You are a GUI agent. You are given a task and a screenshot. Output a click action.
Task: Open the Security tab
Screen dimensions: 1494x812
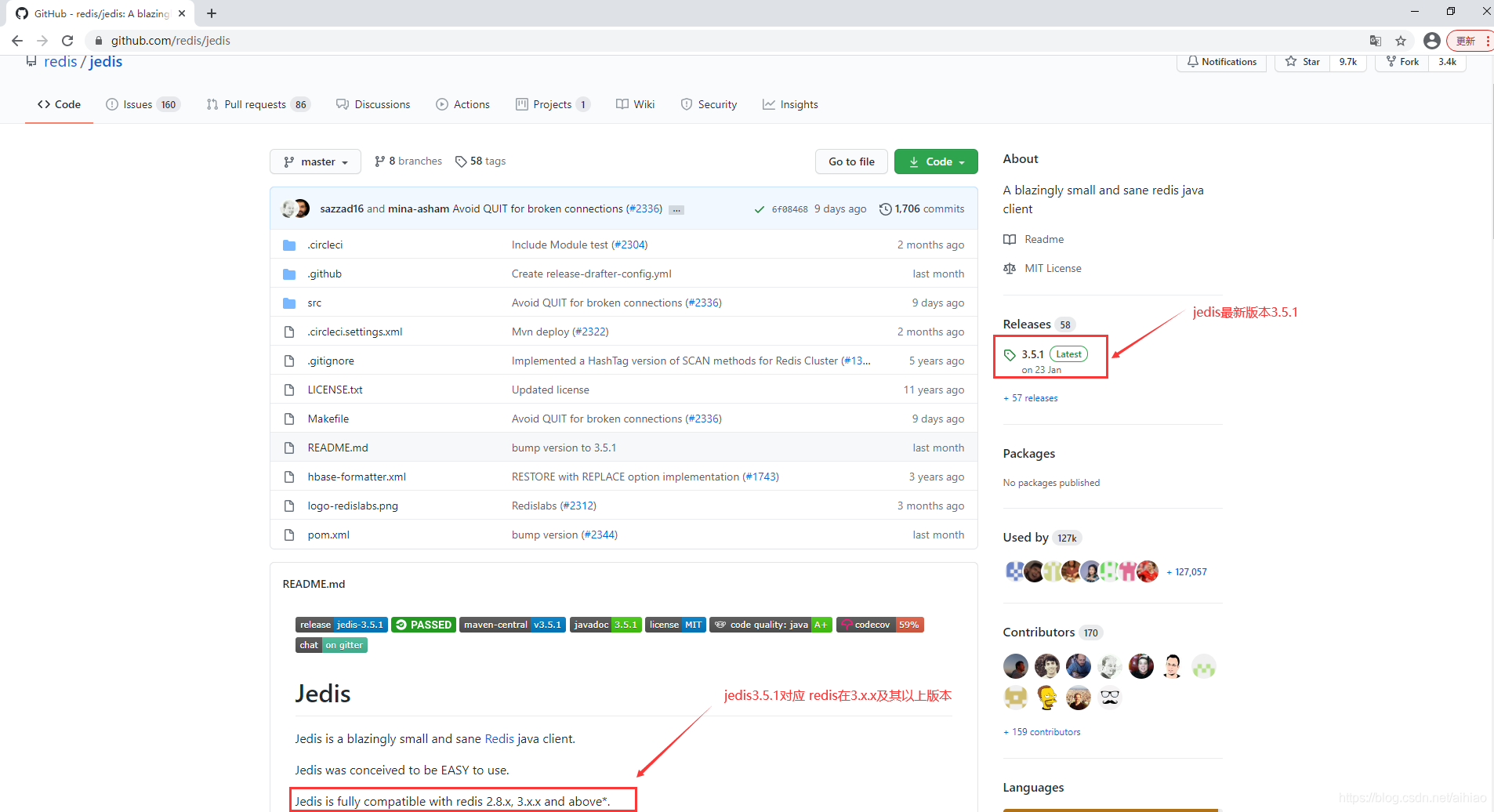click(709, 104)
